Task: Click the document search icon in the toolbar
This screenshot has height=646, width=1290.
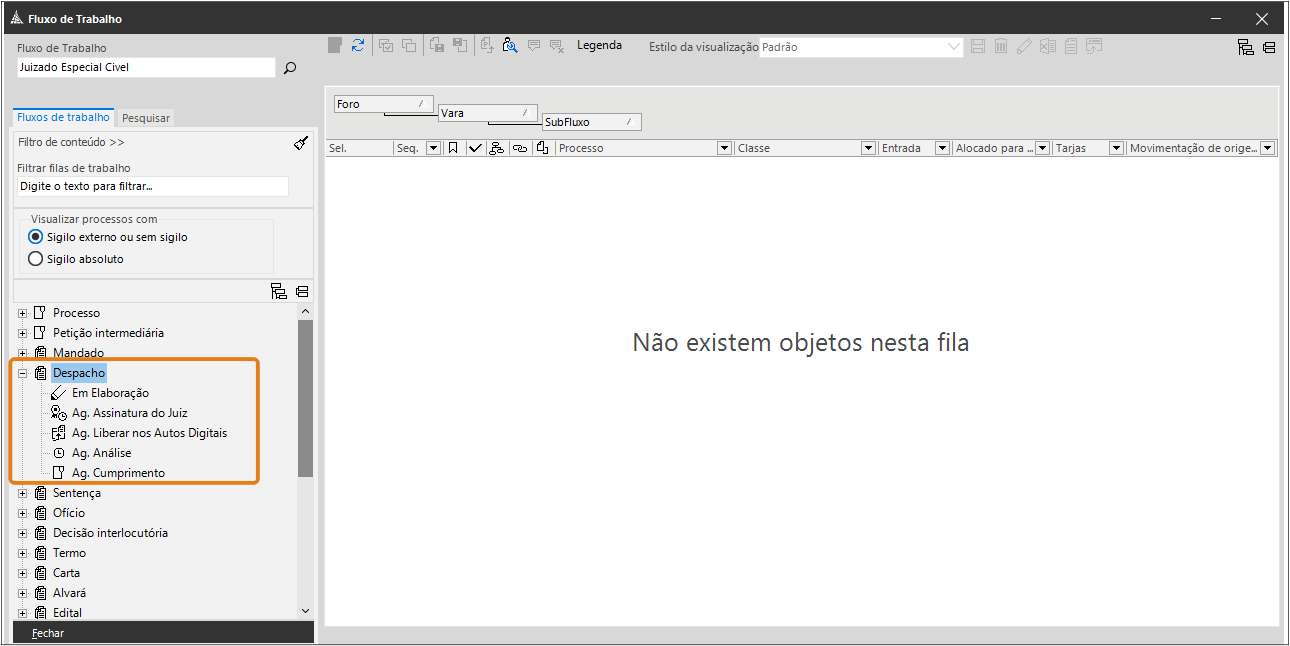Action: tap(510, 45)
